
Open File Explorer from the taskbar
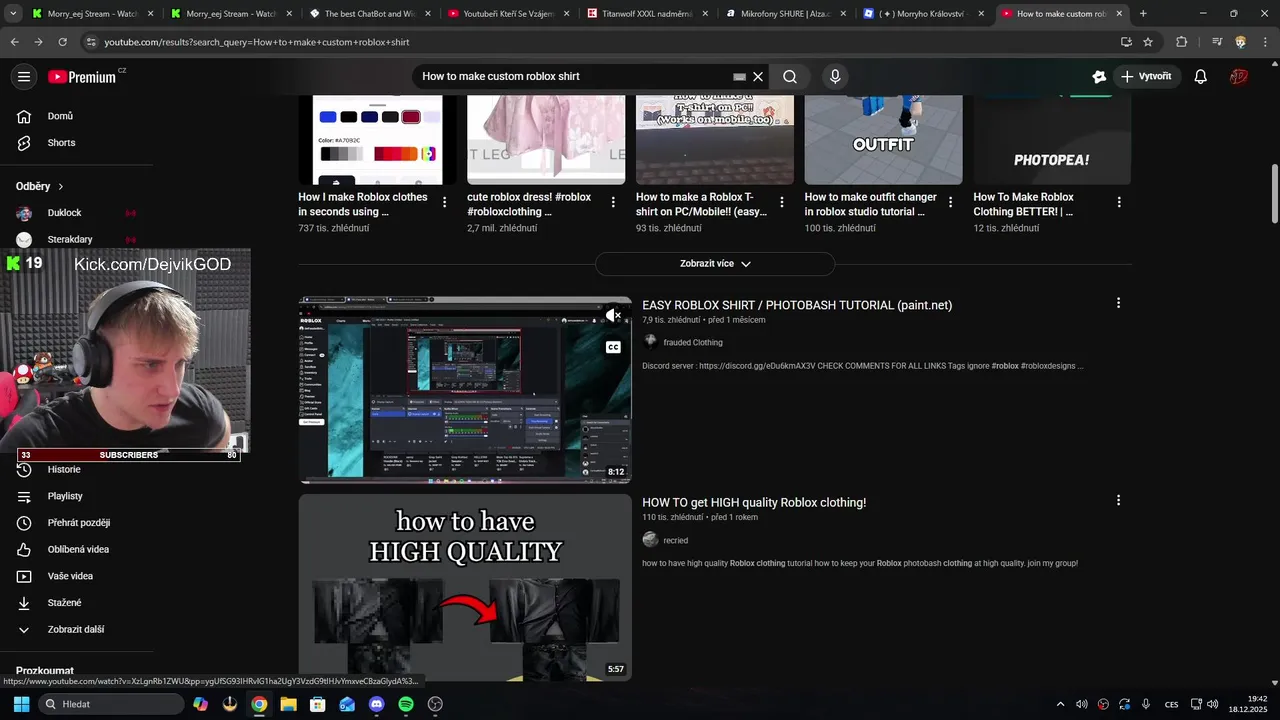[x=288, y=704]
